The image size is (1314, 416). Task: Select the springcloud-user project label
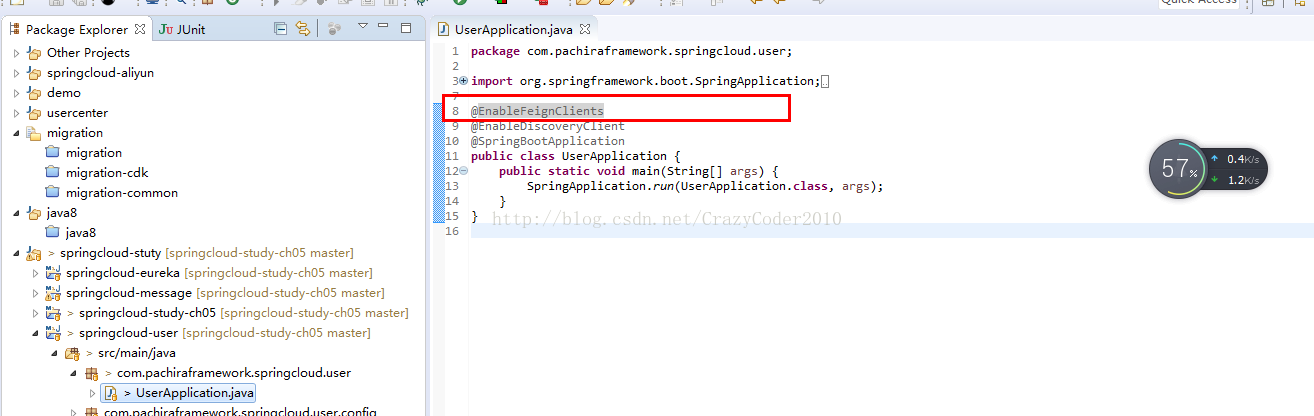[x=129, y=332]
